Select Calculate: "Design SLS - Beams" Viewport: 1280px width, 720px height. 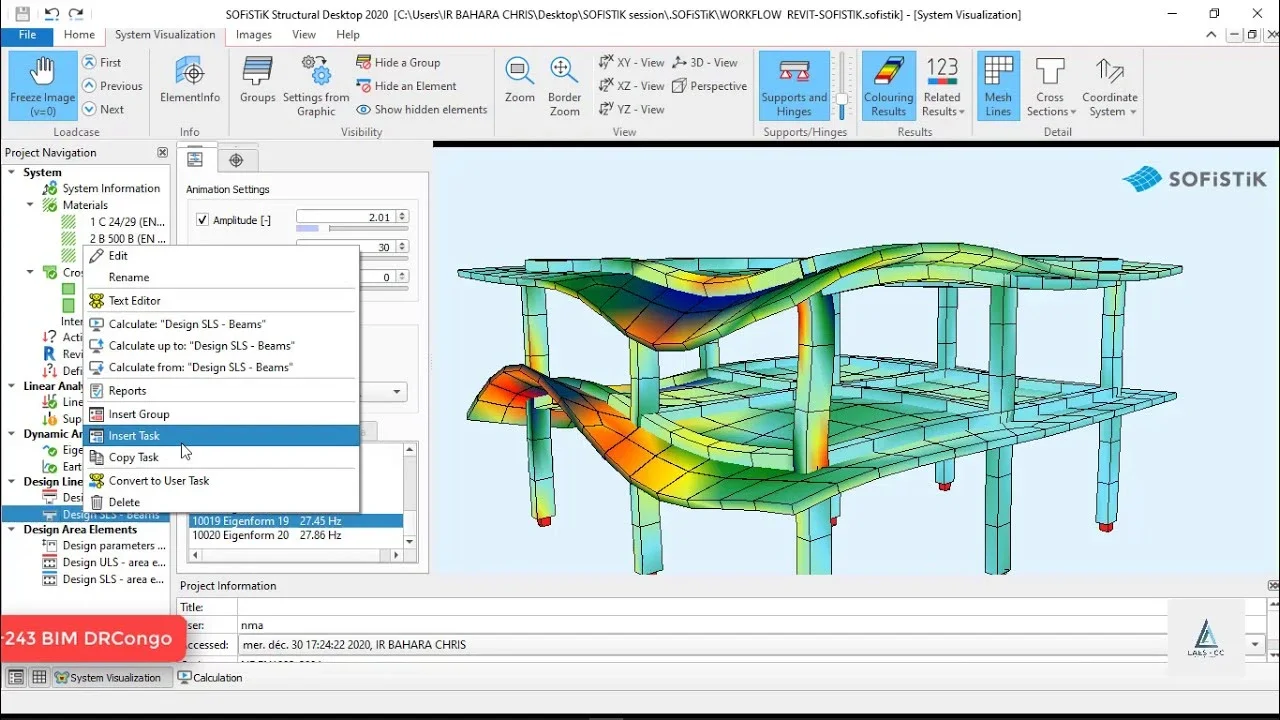point(221,324)
